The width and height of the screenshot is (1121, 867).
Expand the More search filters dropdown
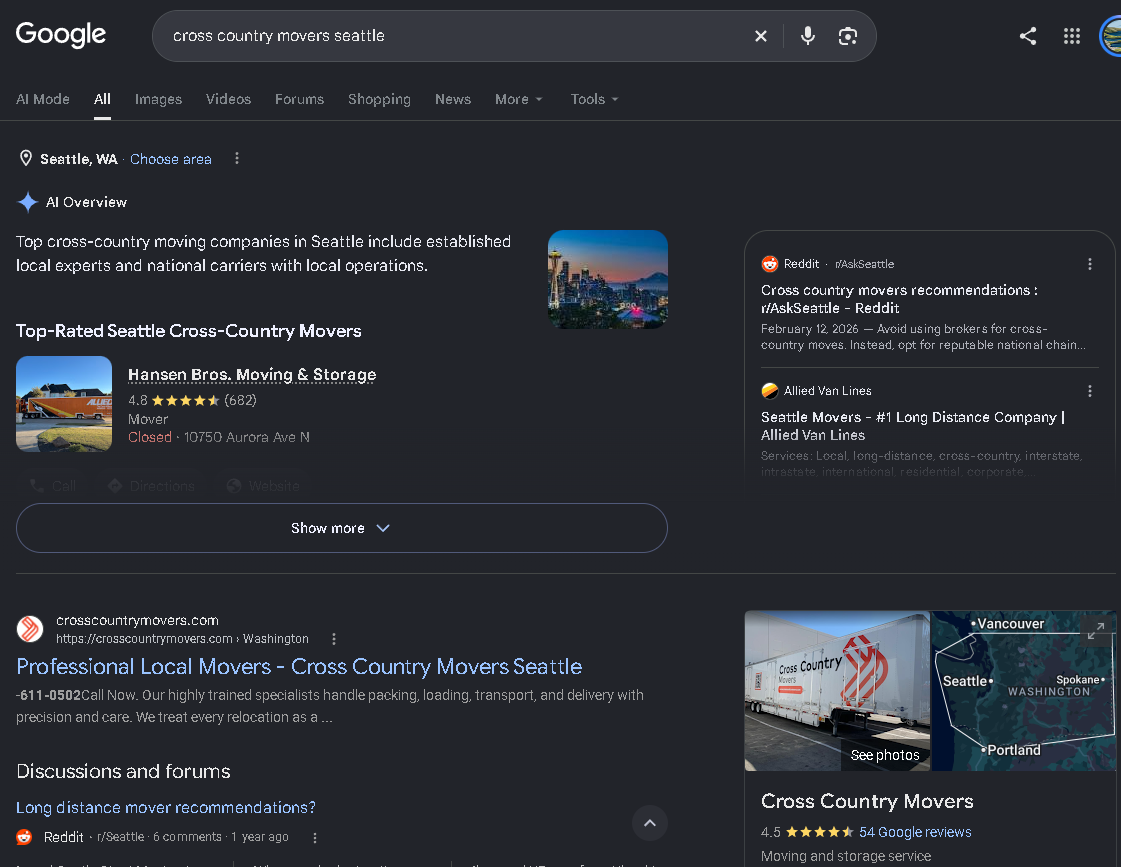519,99
